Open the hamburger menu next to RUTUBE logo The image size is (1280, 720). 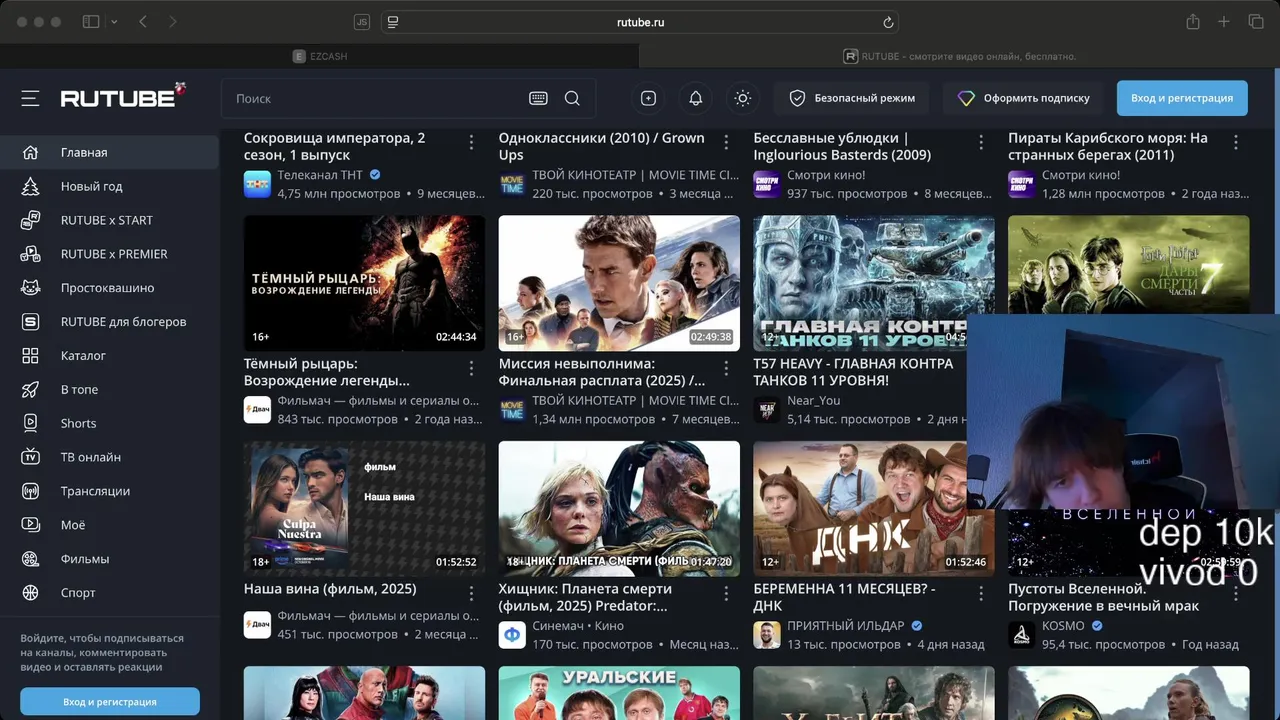coord(30,98)
